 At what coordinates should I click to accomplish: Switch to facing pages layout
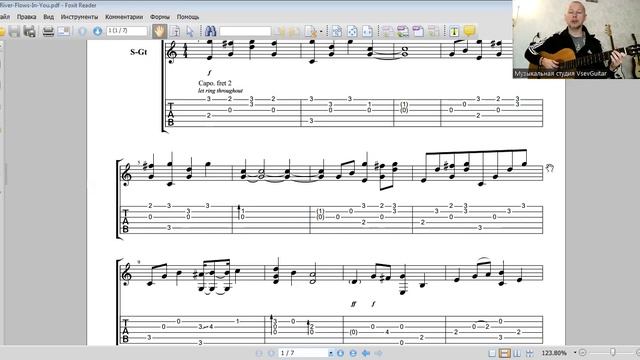coord(517,353)
